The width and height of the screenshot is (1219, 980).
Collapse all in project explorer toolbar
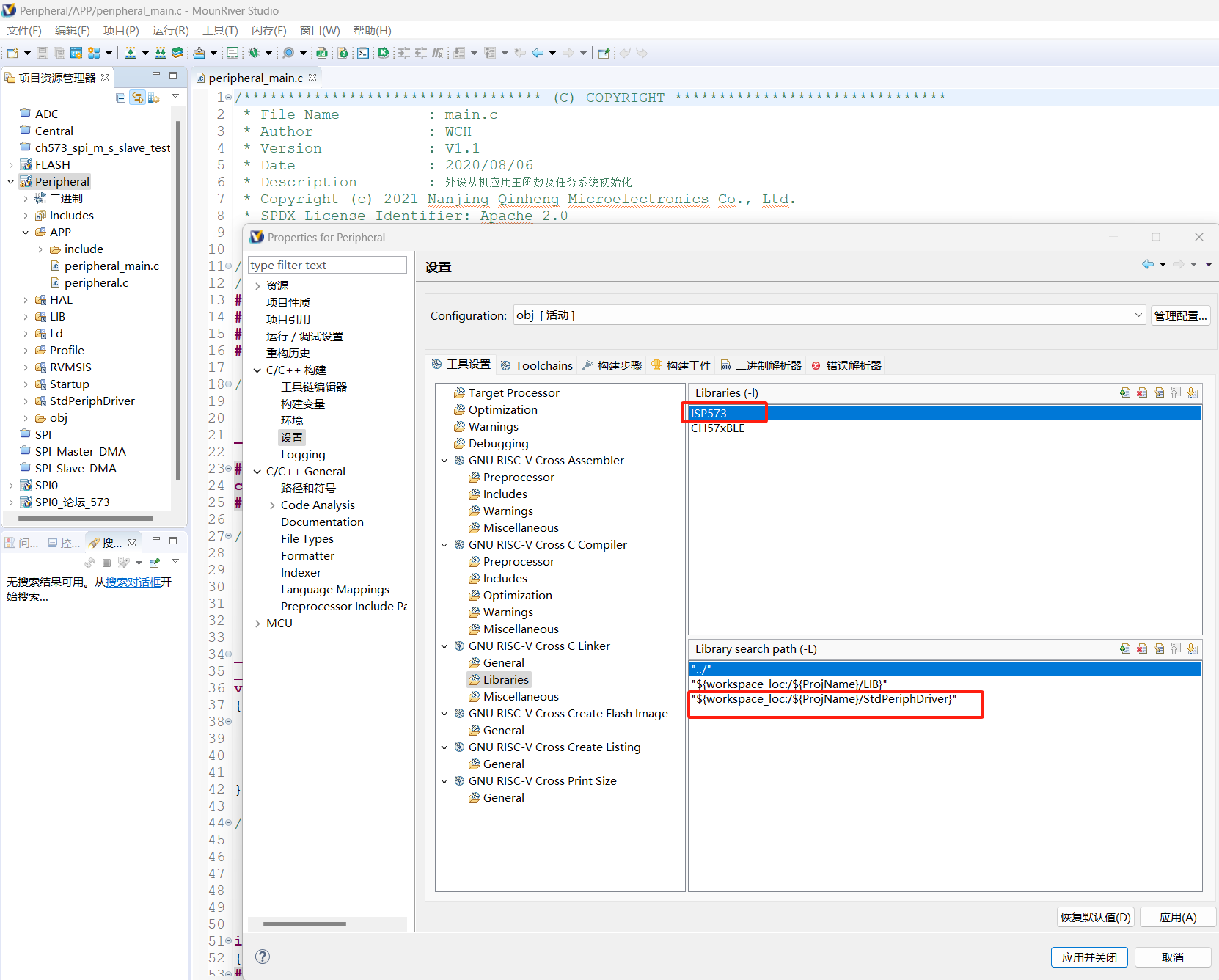tap(120, 98)
